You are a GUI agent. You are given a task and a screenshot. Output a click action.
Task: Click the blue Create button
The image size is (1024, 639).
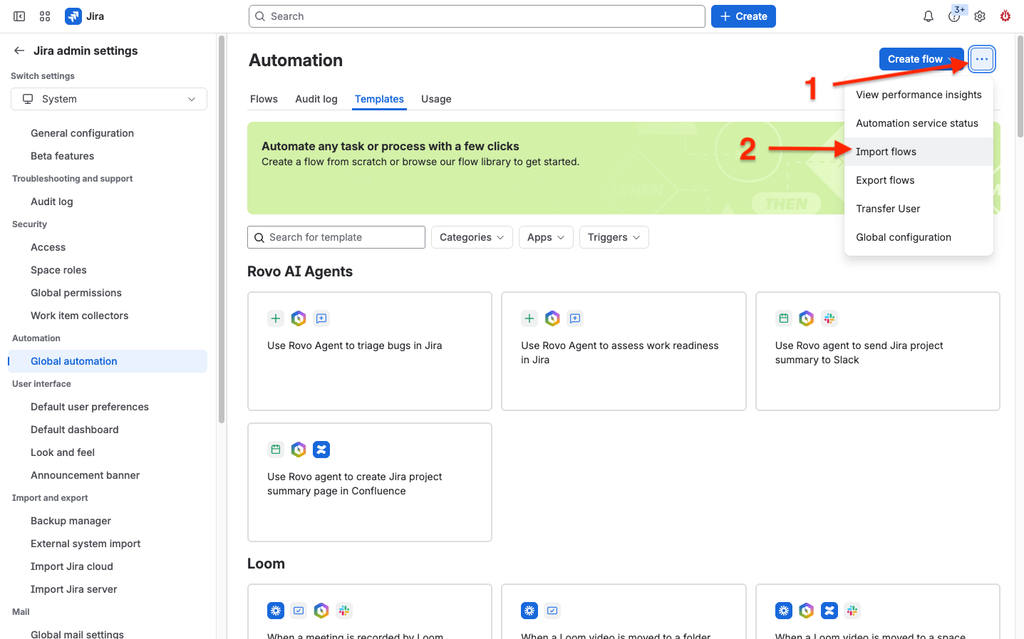tap(743, 16)
